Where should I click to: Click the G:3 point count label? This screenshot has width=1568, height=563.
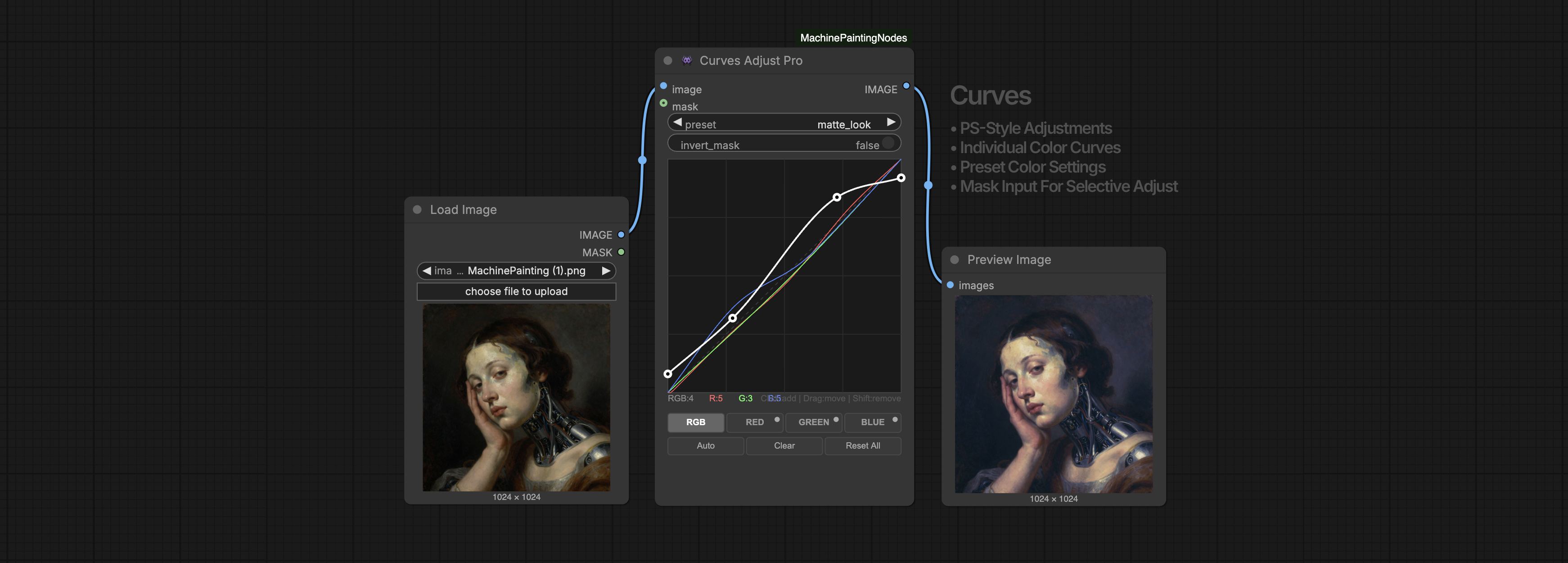point(746,399)
